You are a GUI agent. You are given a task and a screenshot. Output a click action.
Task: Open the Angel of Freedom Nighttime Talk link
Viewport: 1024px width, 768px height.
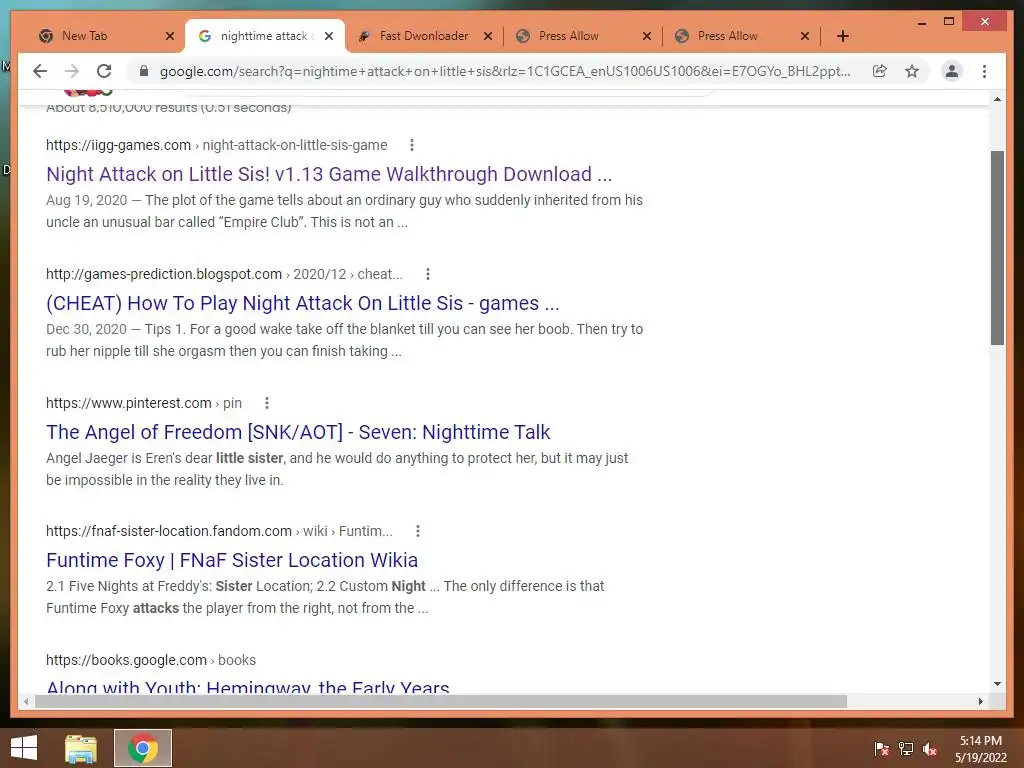coord(298,432)
